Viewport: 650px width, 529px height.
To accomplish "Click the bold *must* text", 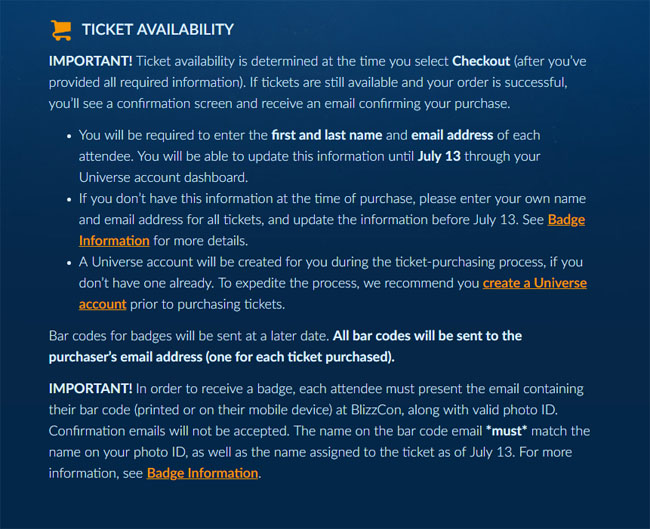I will (x=506, y=431).
